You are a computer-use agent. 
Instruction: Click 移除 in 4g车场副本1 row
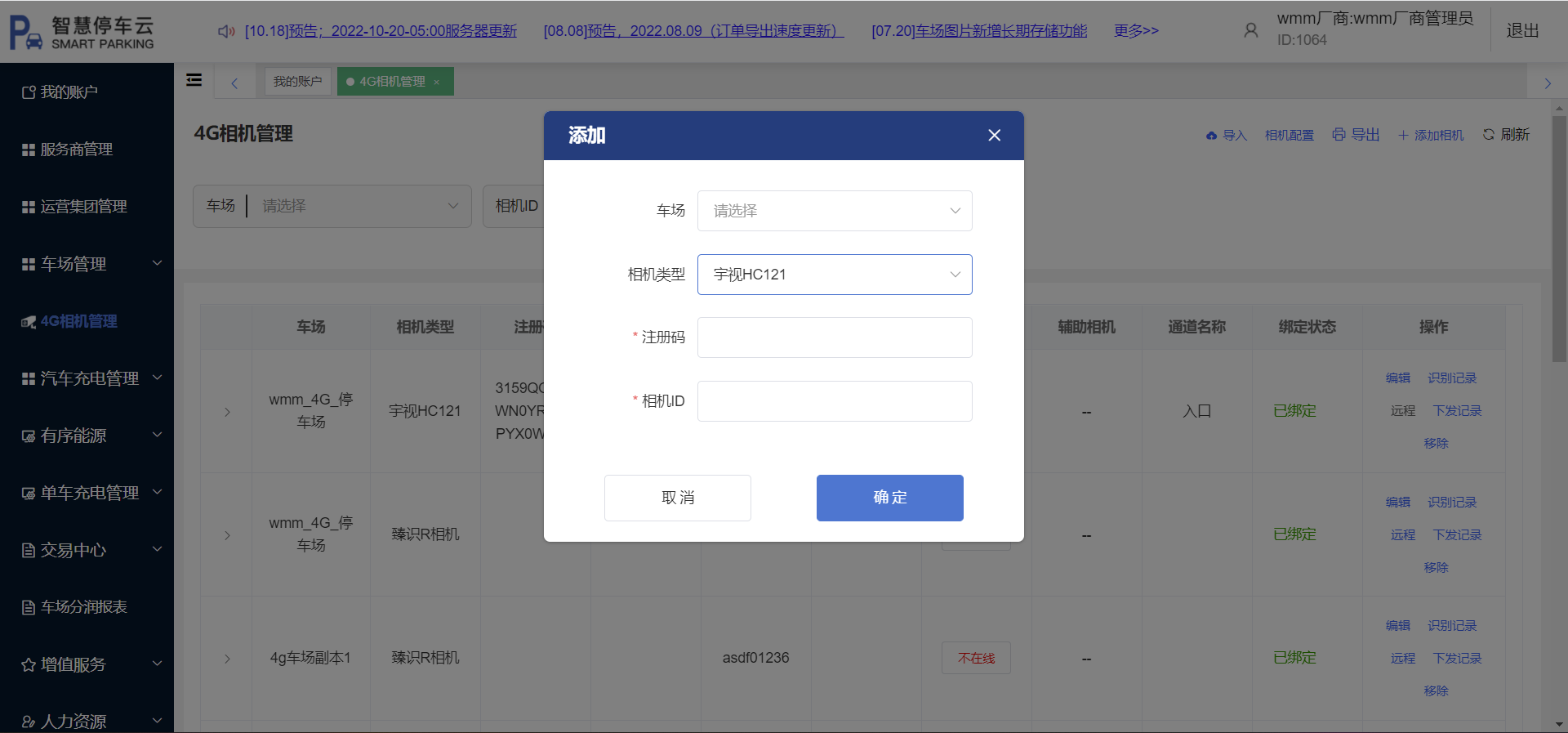pyautogui.click(x=1436, y=691)
